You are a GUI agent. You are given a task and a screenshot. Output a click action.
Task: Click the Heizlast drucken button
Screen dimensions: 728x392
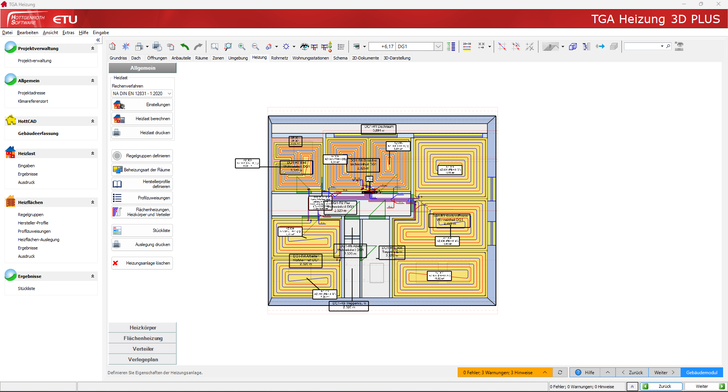(142, 133)
